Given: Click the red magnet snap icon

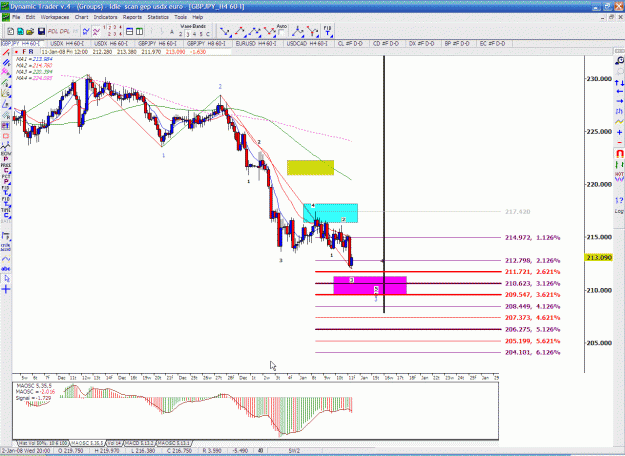Looking at the screenshot, I should (619, 153).
